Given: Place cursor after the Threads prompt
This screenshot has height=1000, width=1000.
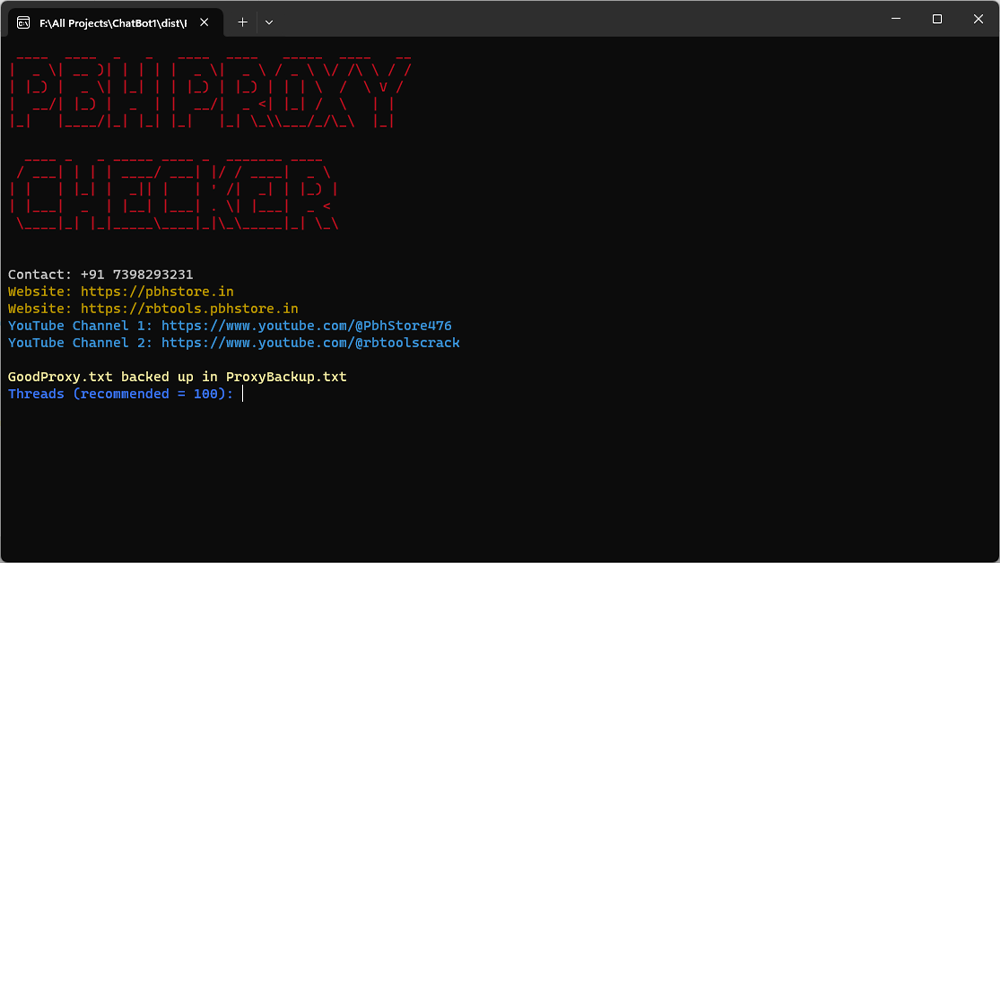Looking at the screenshot, I should pyautogui.click(x=242, y=393).
